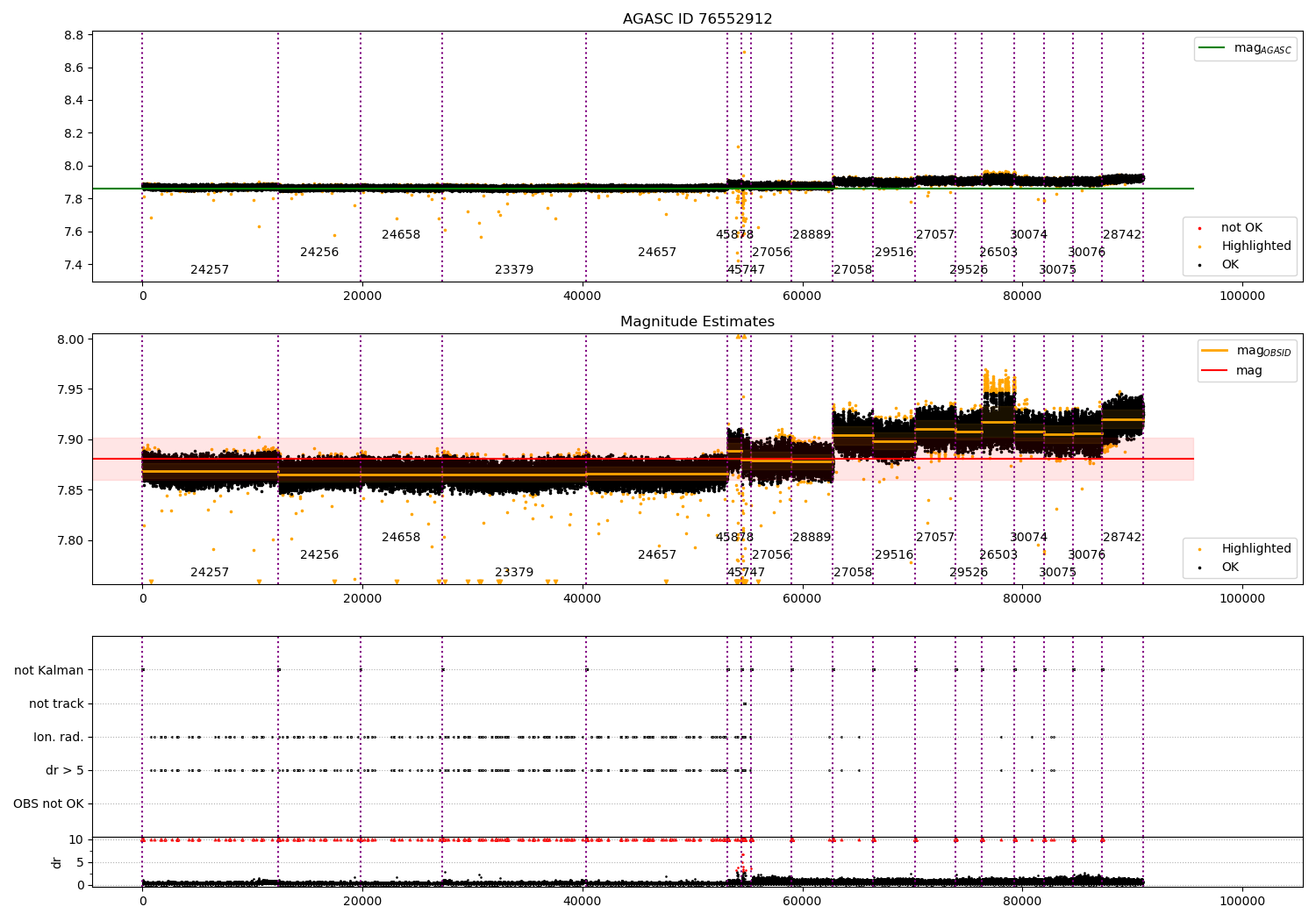Click the 8.2 y-axis tick label
Viewport: 1316px width, 921px height.
pos(74,134)
